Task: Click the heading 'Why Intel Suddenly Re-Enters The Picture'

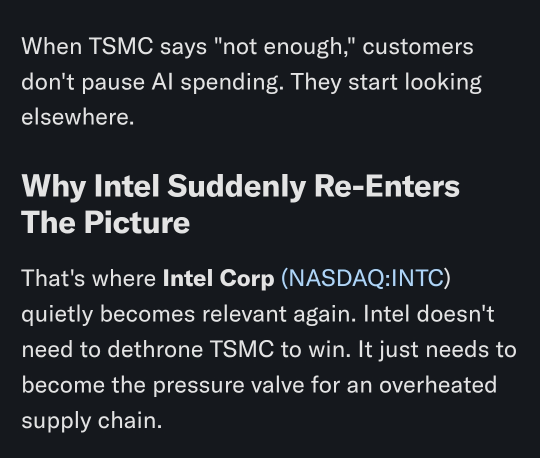Action: point(240,204)
